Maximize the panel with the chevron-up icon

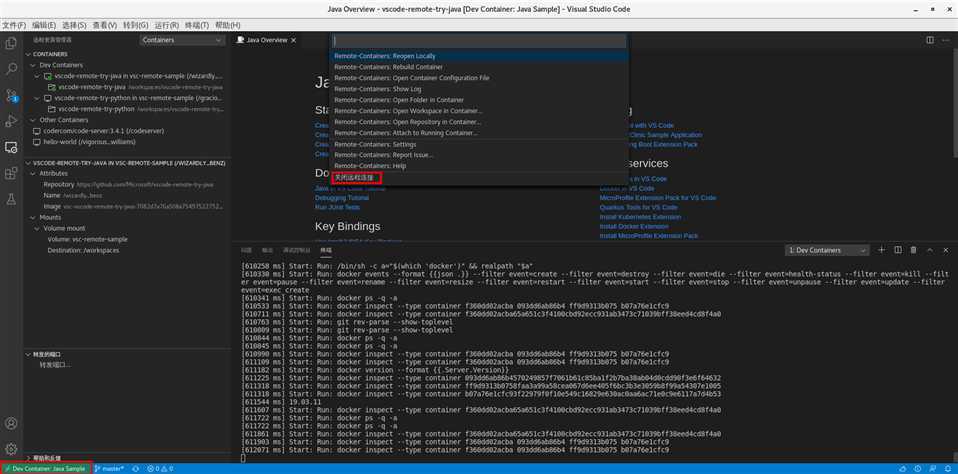coord(930,250)
